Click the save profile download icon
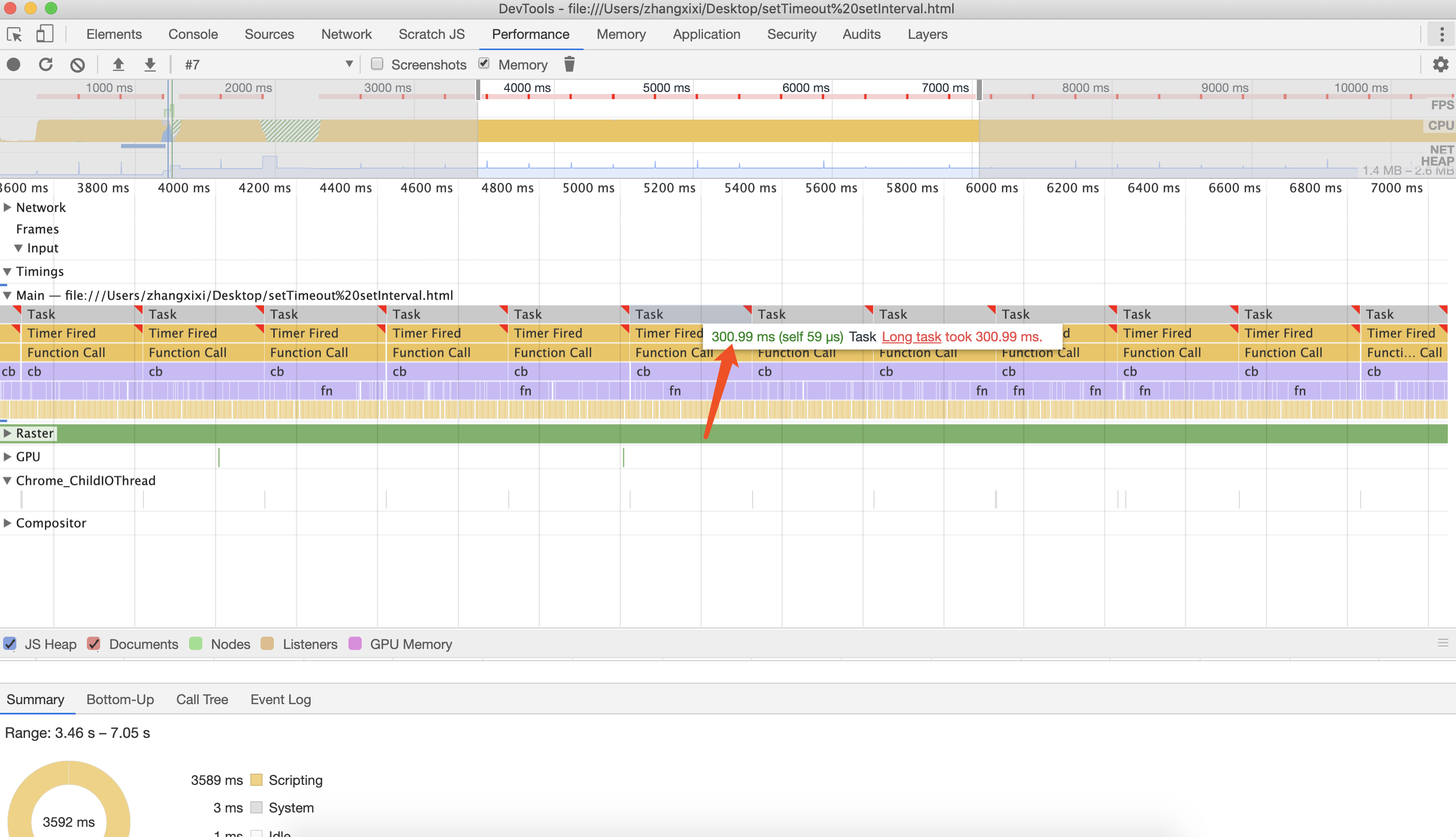The height and width of the screenshot is (837, 1456). (x=150, y=64)
